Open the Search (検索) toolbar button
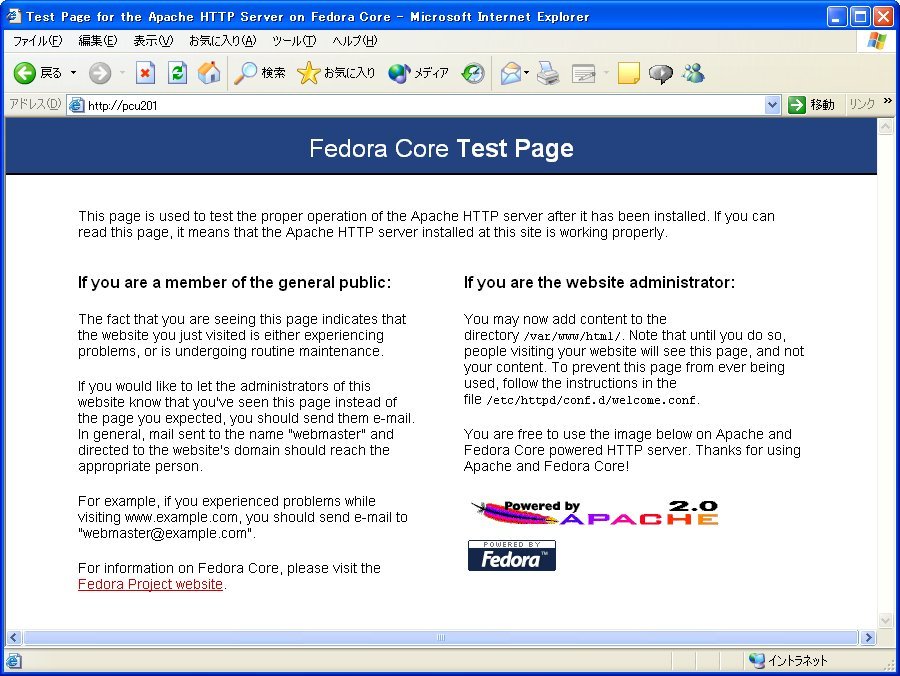Image resolution: width=900 pixels, height=676 pixels. tap(260, 73)
